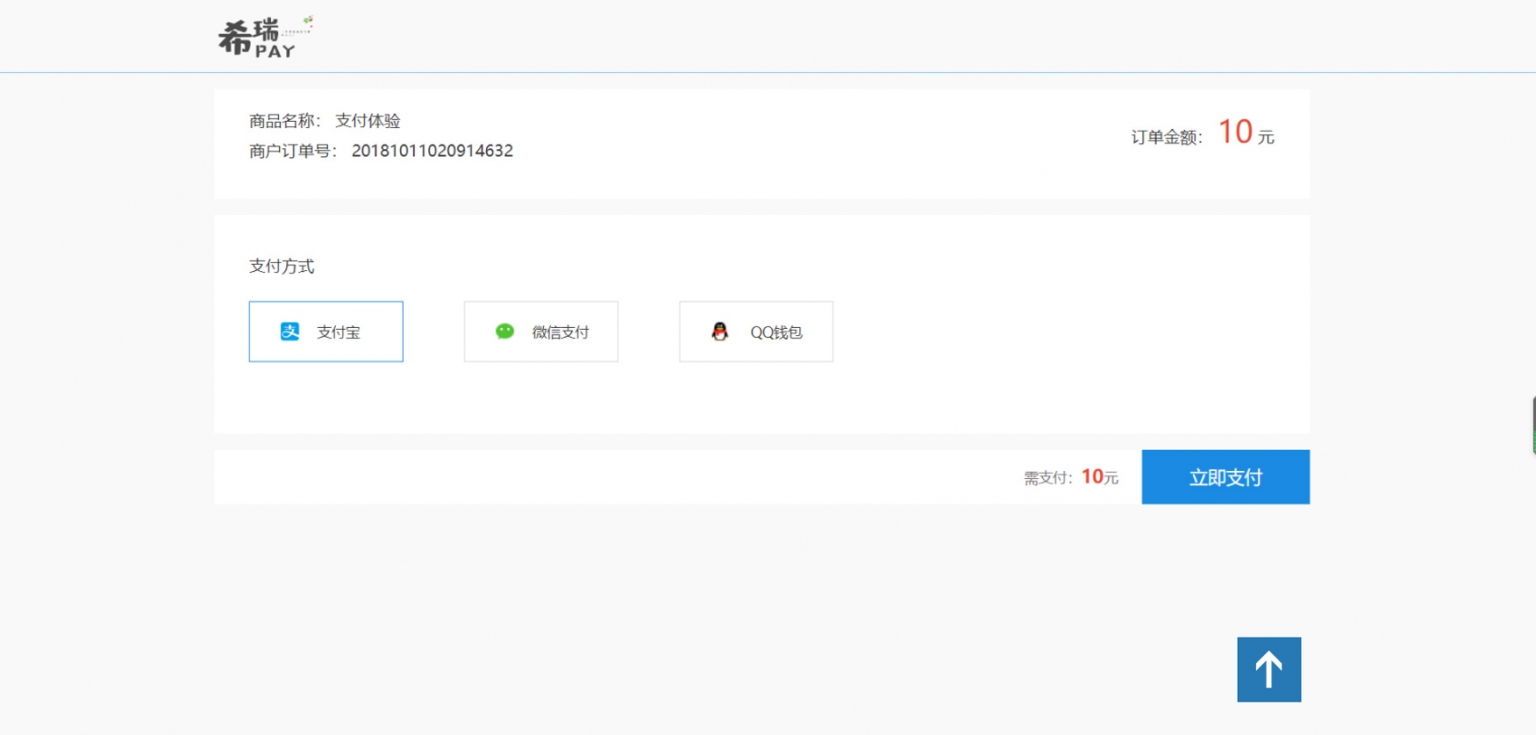Click the 订单金额 label
The width and height of the screenshot is (1536, 735).
(x=1166, y=137)
